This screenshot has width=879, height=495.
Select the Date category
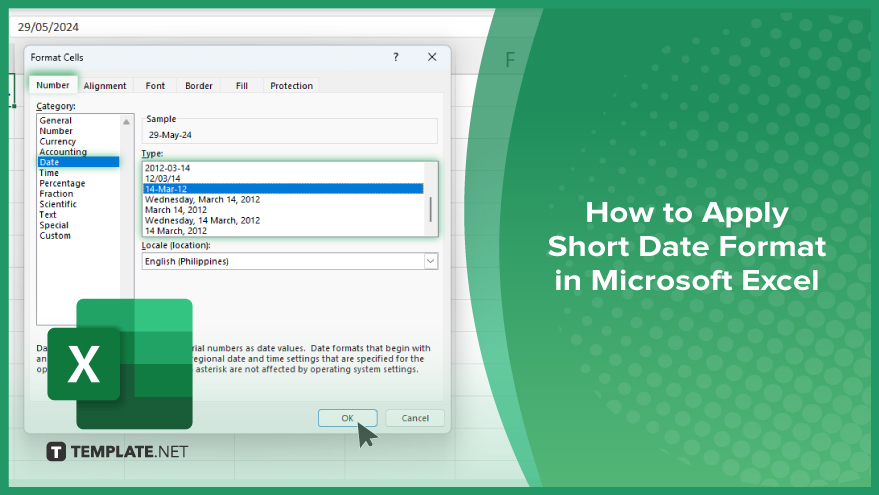point(78,162)
